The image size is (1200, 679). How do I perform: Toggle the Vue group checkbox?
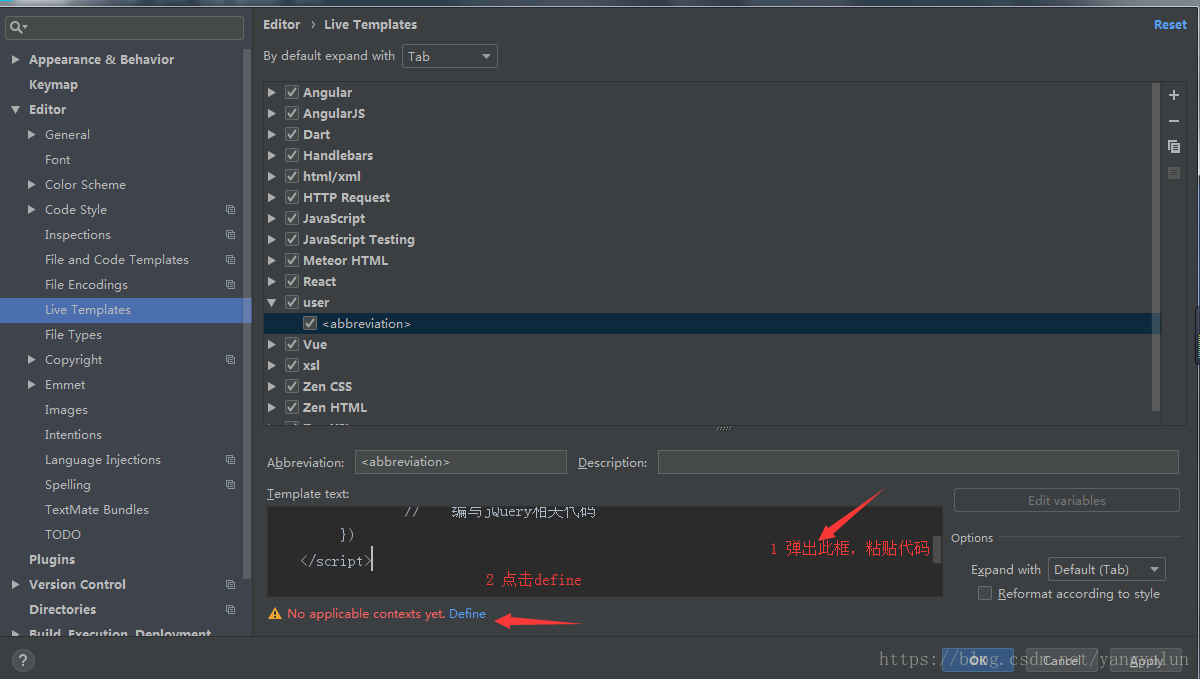point(292,344)
